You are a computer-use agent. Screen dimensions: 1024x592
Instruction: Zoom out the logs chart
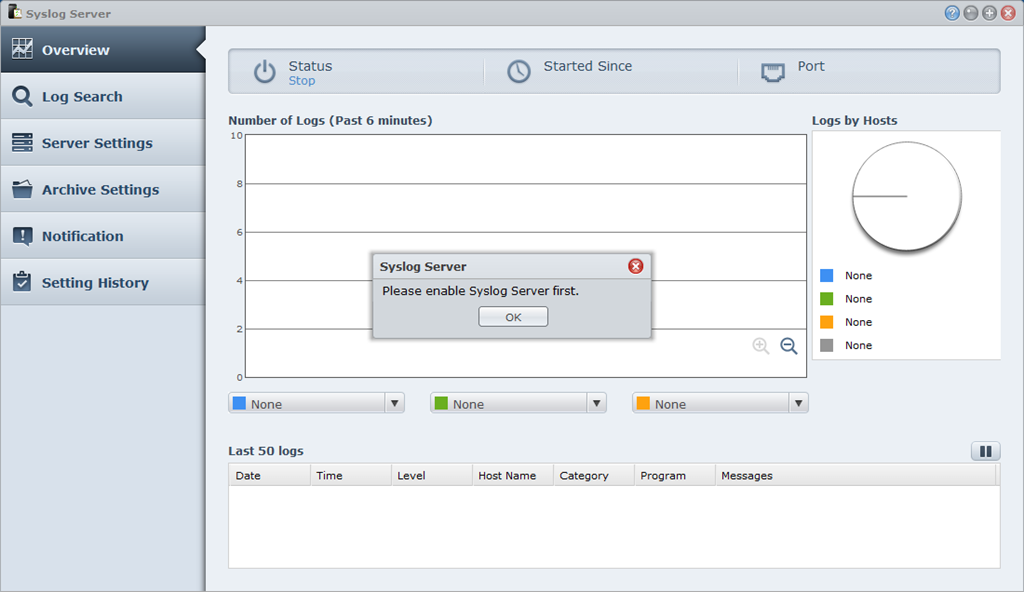[x=788, y=346]
